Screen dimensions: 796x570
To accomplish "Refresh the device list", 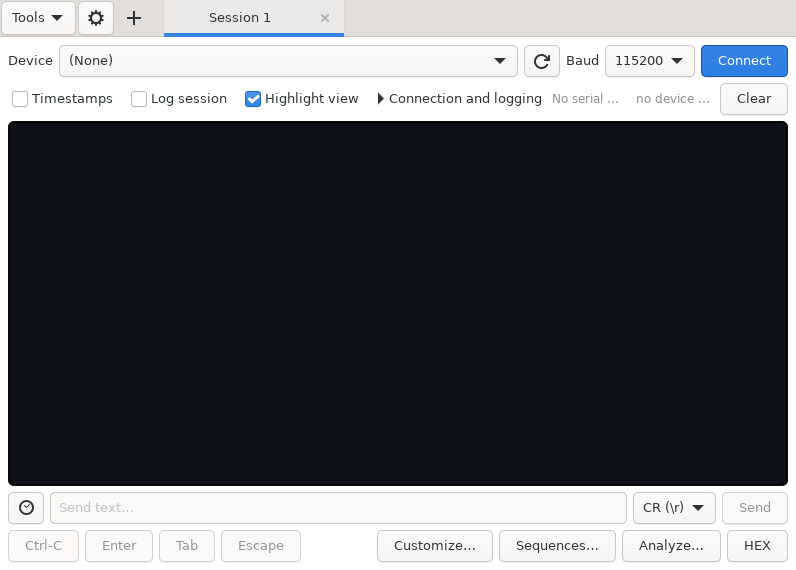I will [542, 61].
